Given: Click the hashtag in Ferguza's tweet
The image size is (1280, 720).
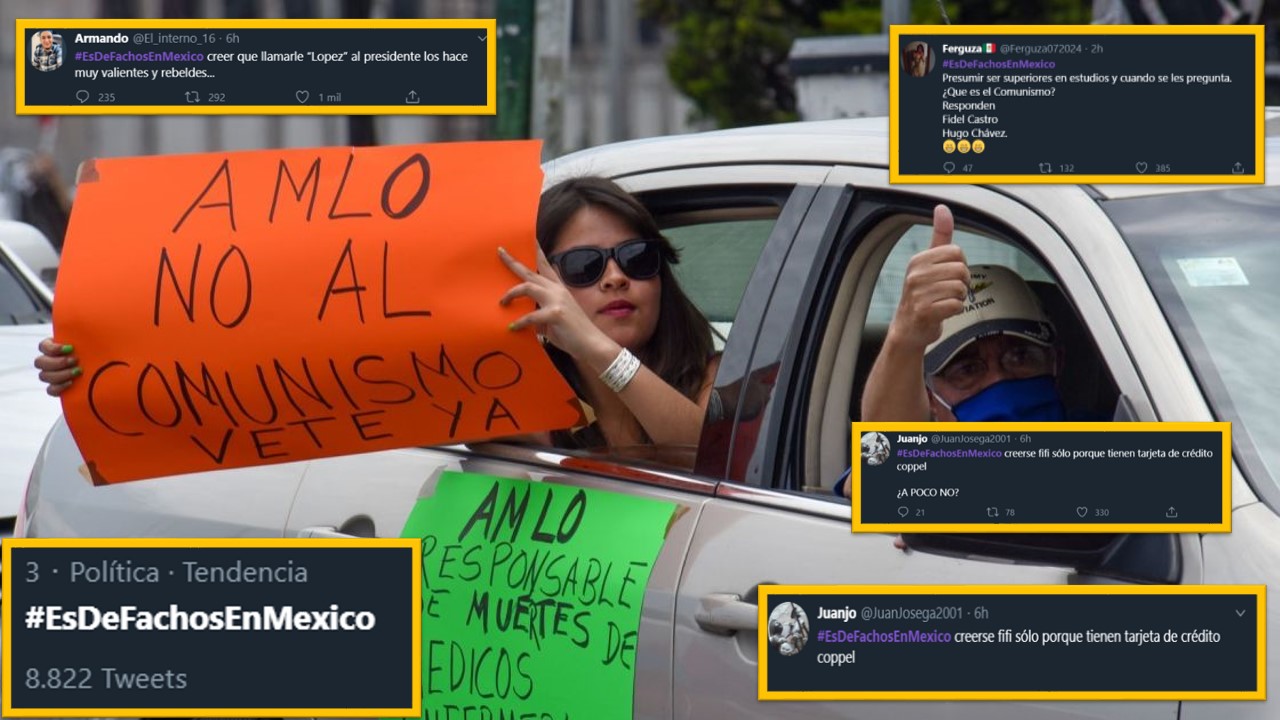Looking at the screenshot, I should (x=999, y=63).
